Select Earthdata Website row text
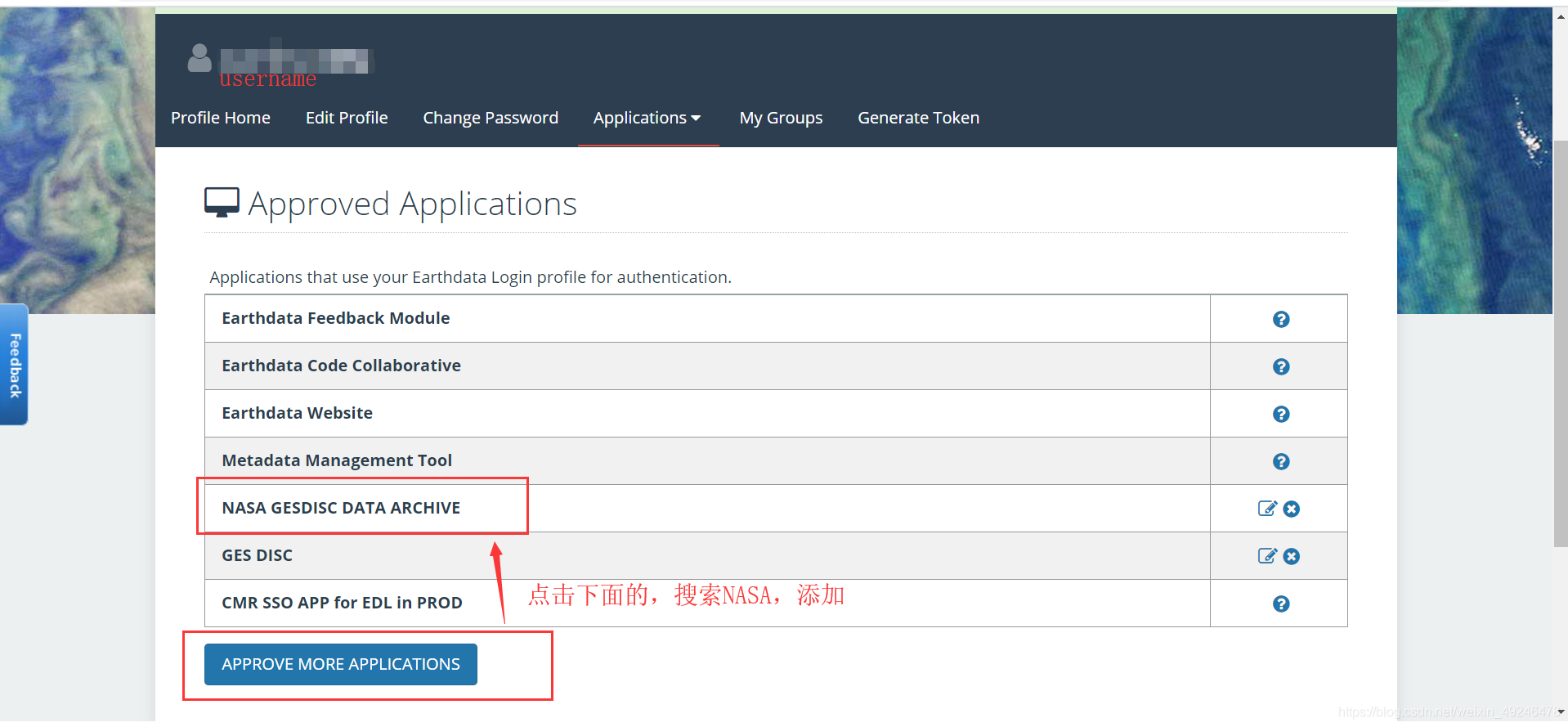Screen dimensions: 1568x727 coord(297,413)
